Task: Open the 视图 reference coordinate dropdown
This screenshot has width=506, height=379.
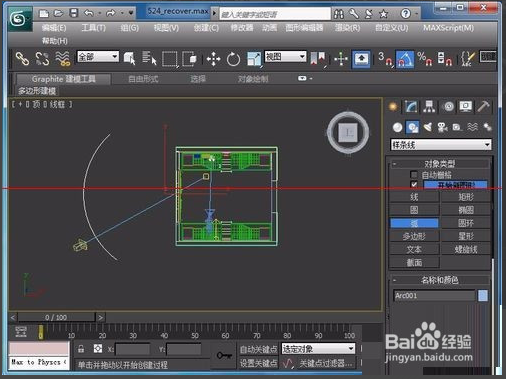Action: (285, 57)
